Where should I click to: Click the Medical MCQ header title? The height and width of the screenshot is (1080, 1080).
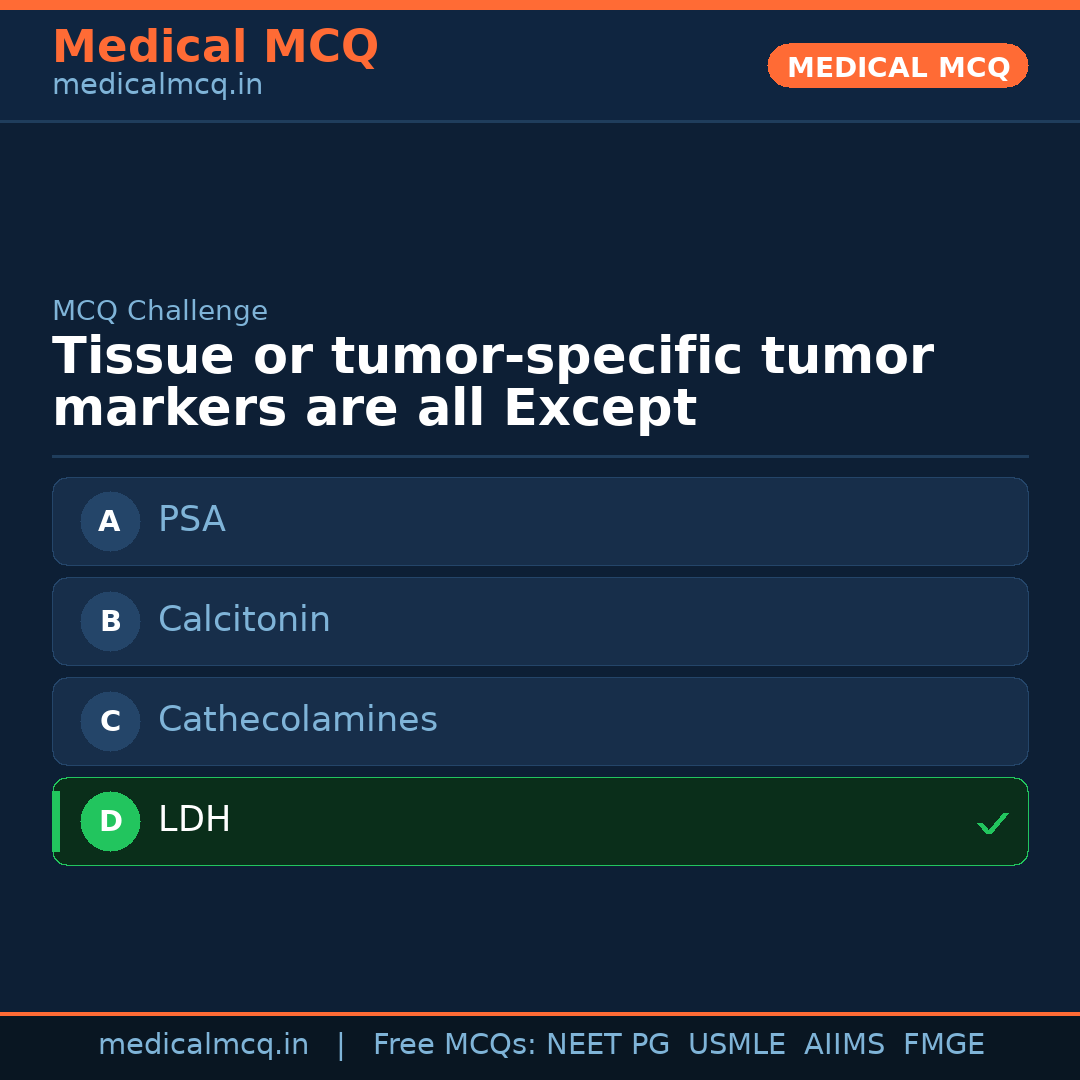[215, 47]
